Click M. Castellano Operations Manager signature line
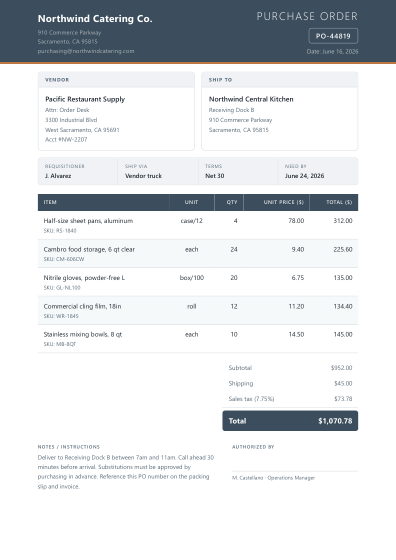The height and width of the screenshot is (560, 396). [274, 478]
